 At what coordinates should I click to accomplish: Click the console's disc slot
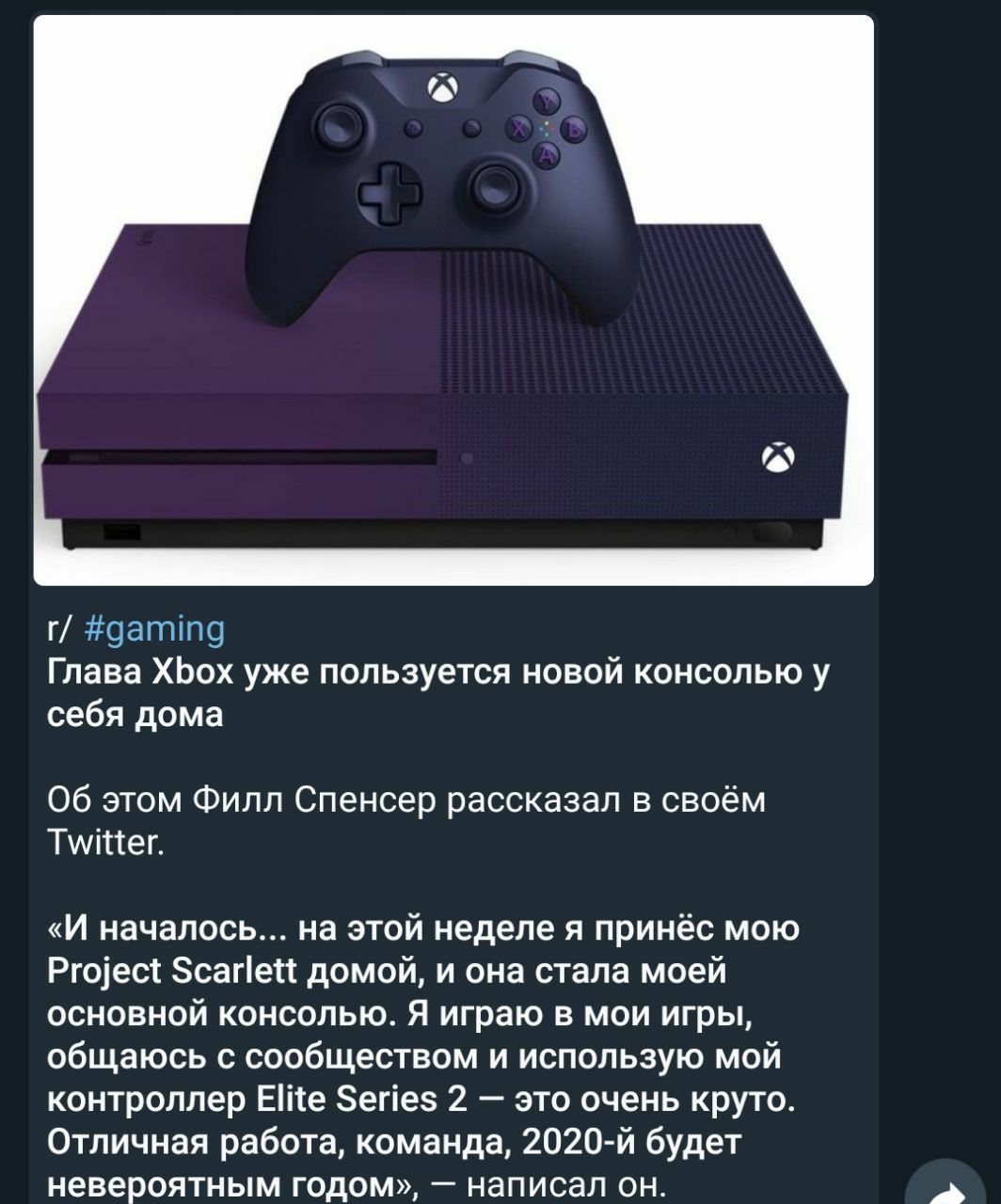click(x=240, y=458)
